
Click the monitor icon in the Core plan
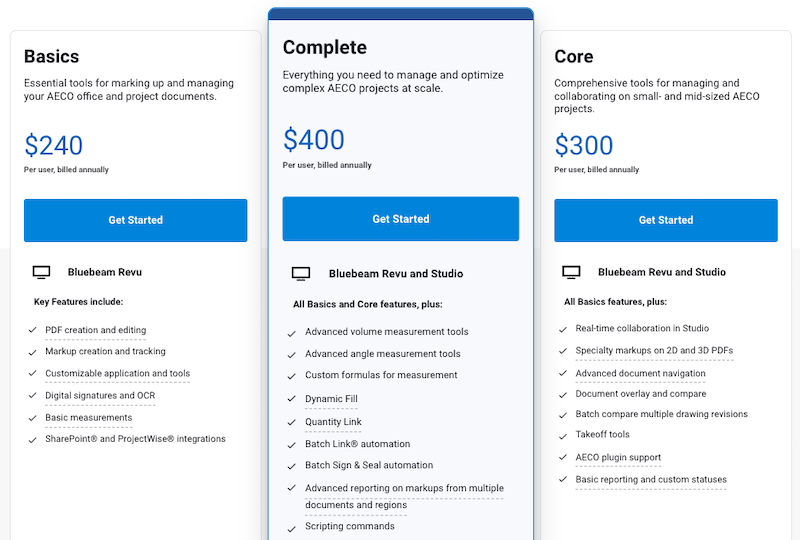[x=571, y=273]
